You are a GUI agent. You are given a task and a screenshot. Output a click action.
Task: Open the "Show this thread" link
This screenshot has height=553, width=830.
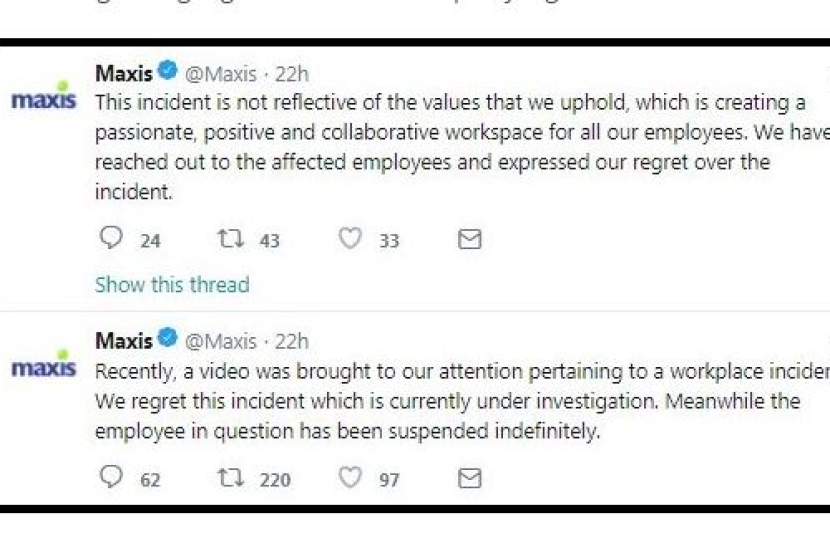click(172, 285)
